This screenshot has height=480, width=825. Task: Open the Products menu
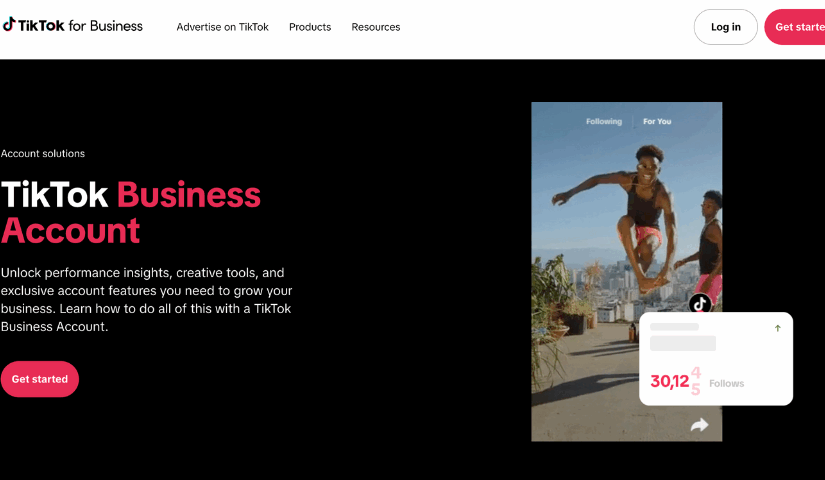pyautogui.click(x=310, y=27)
